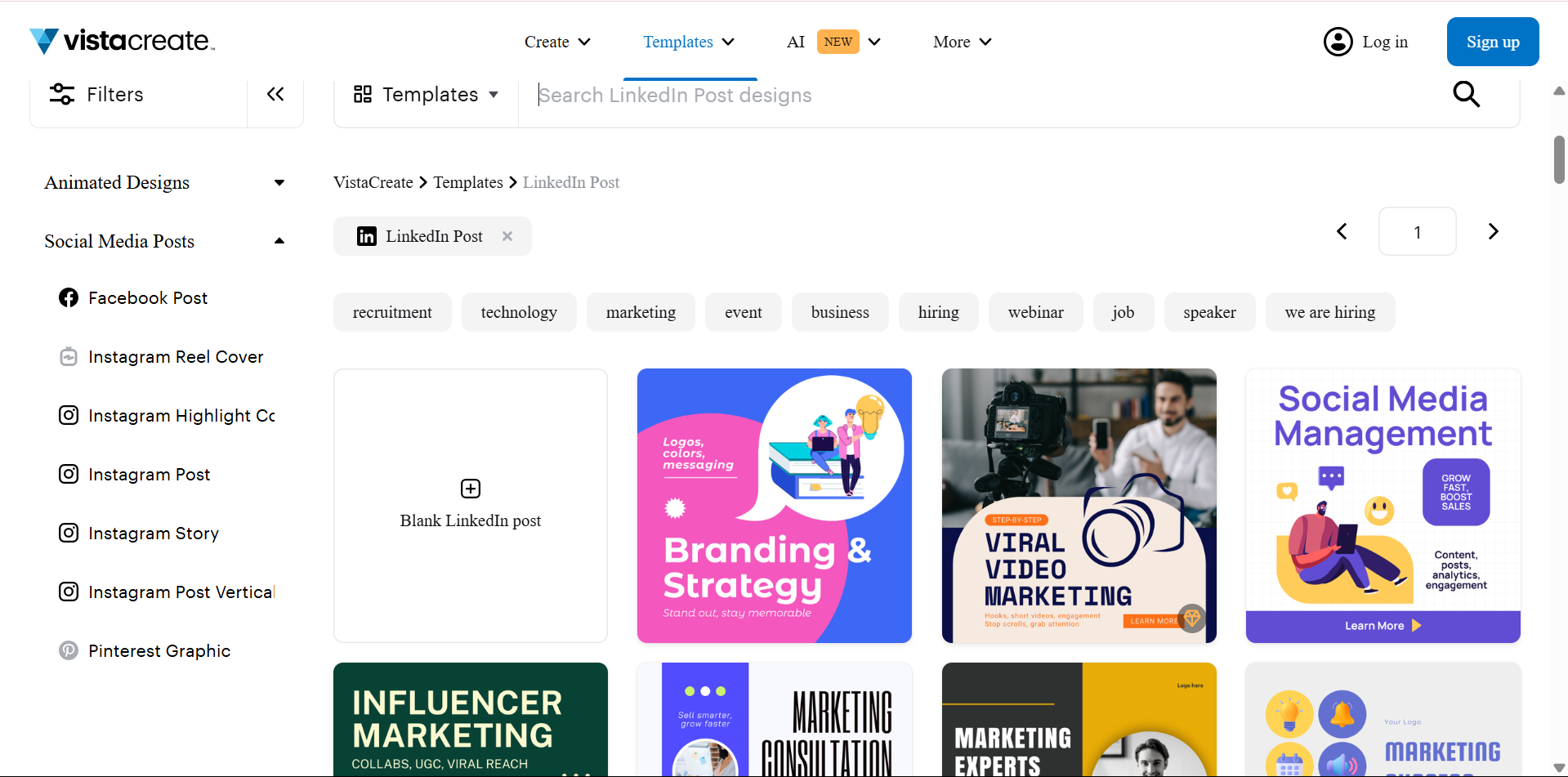Viewport: 1568px width, 777px height.
Task: Open the Create menu
Action: point(557,42)
